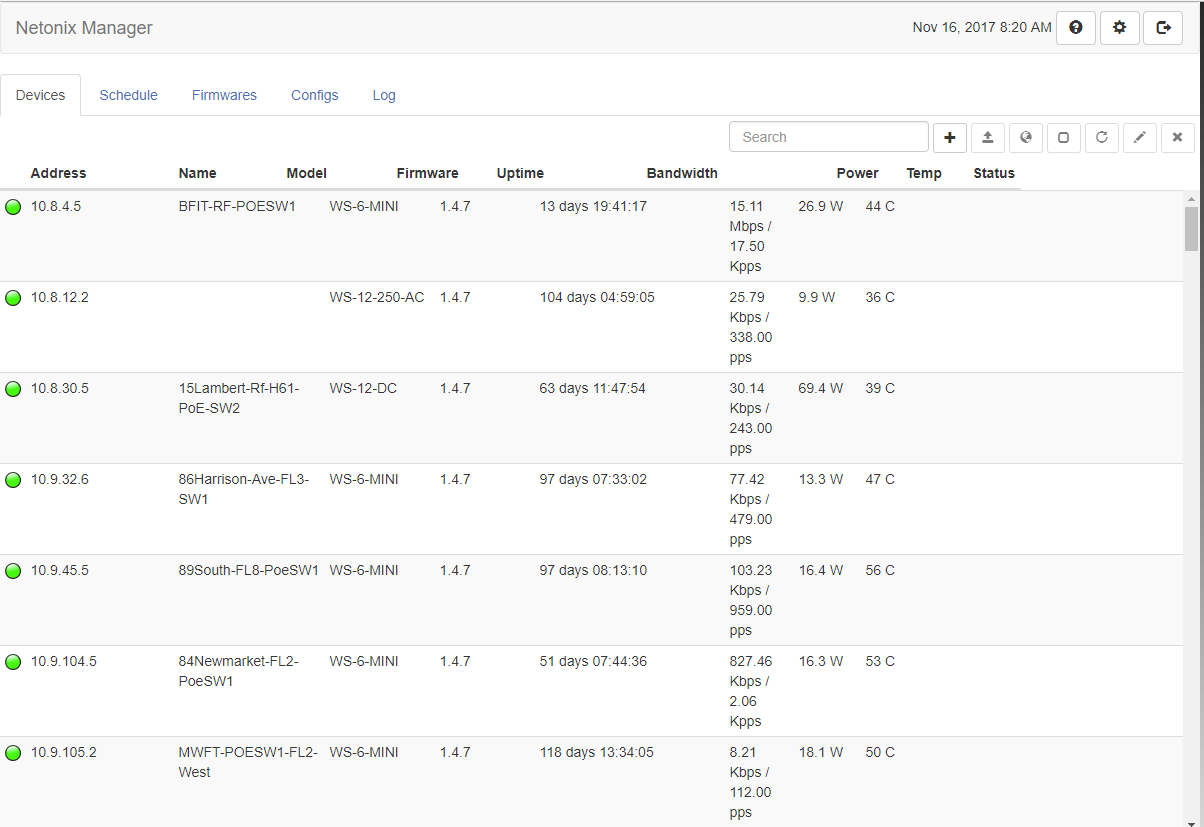The height and width of the screenshot is (827, 1204).
Task: Click the upload firmware arrow icon
Action: (x=987, y=137)
